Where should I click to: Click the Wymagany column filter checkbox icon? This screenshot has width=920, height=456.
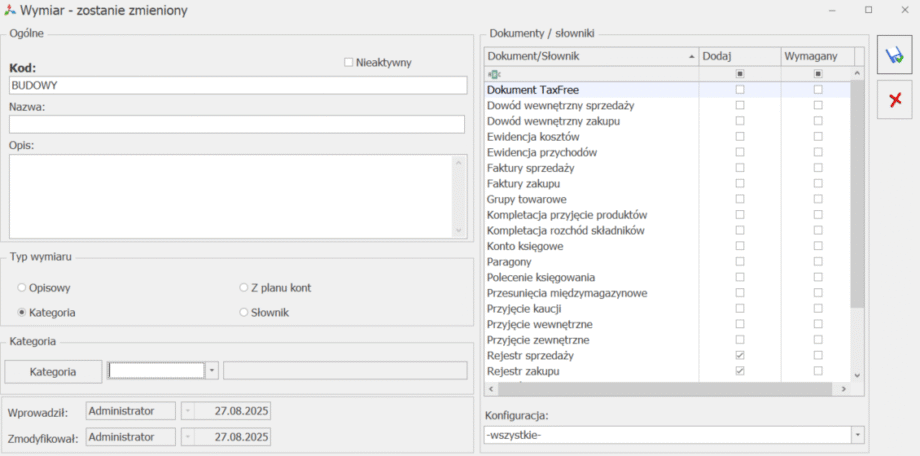coord(817,74)
